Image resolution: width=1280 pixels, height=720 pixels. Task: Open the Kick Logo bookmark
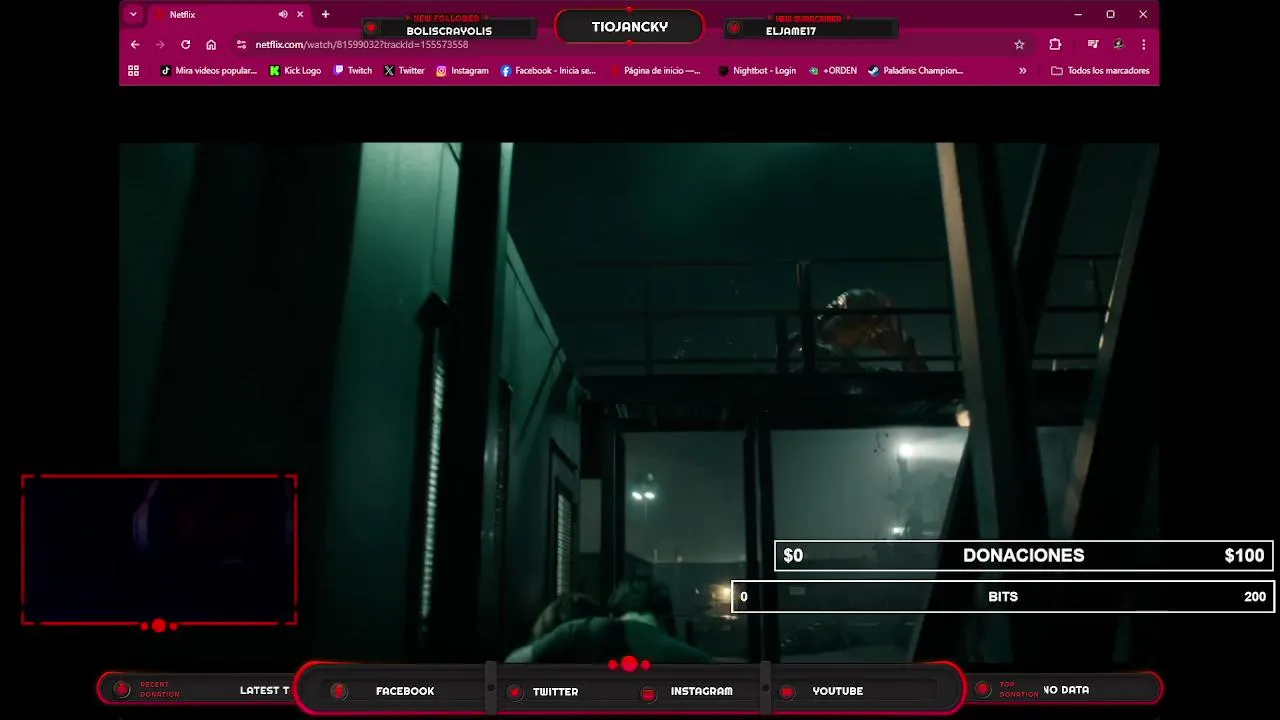(x=295, y=71)
